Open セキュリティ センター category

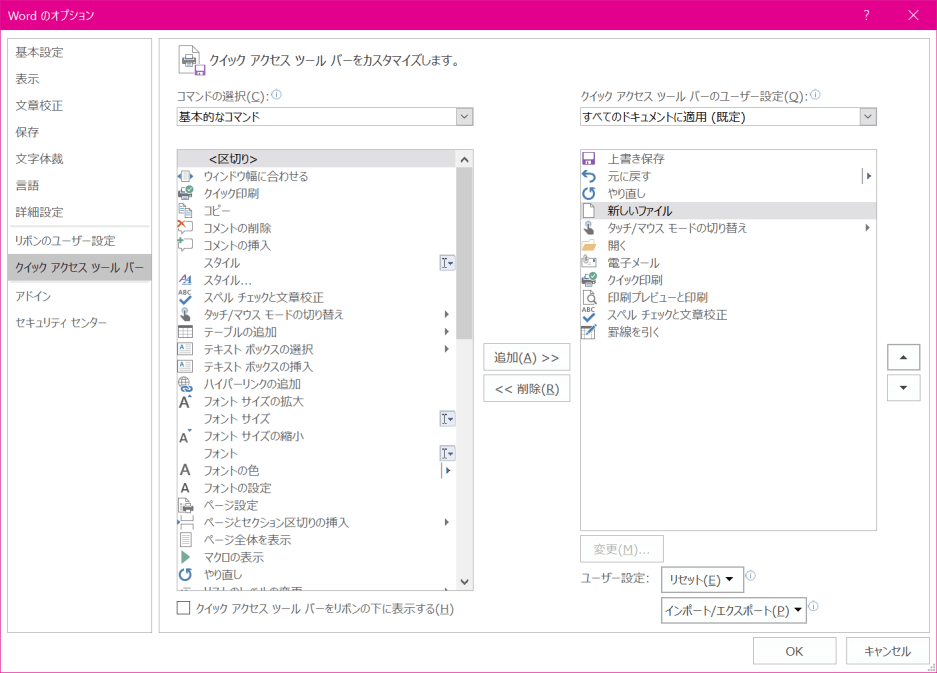(79, 323)
